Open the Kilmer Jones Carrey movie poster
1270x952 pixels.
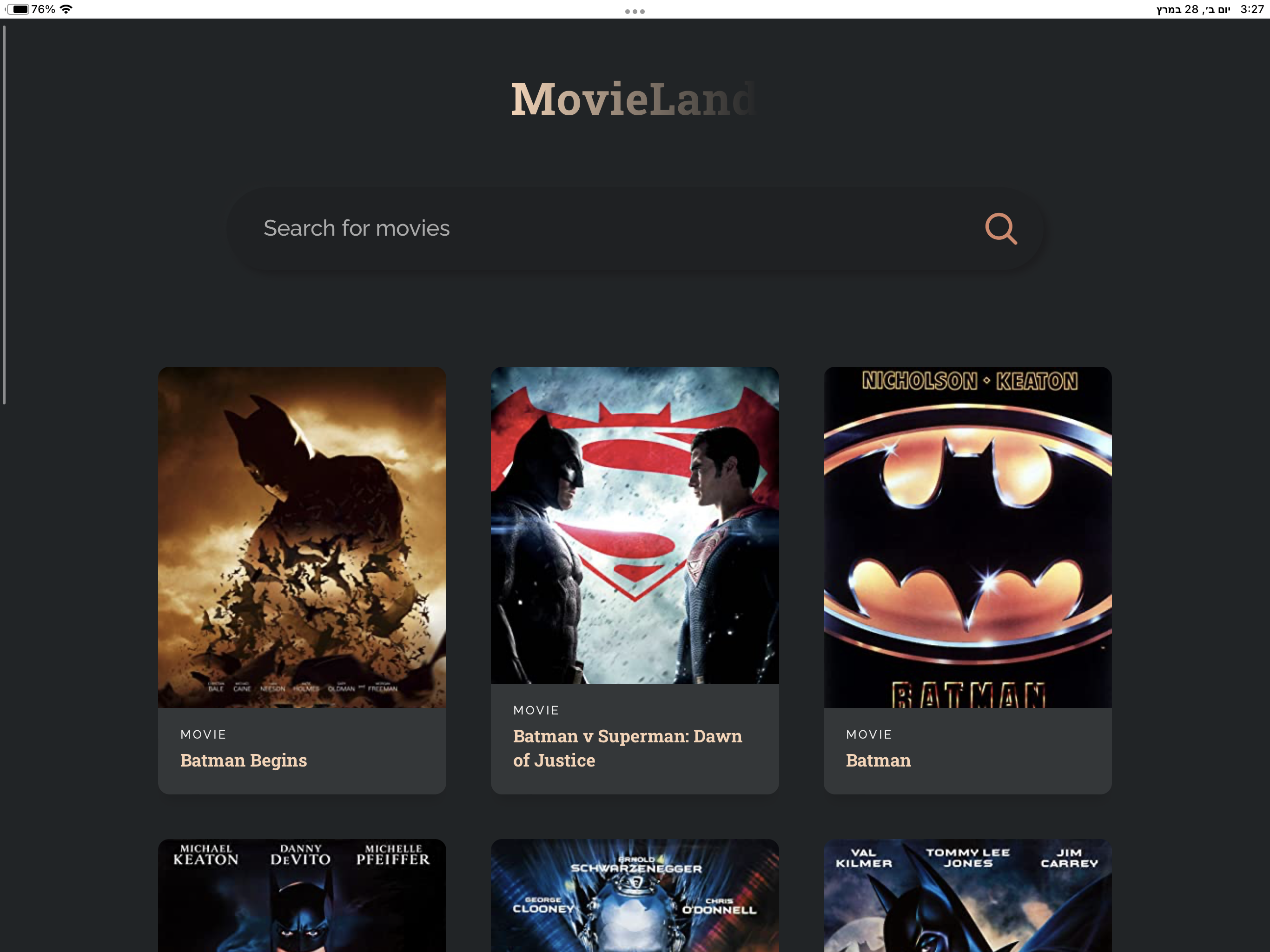click(967, 895)
